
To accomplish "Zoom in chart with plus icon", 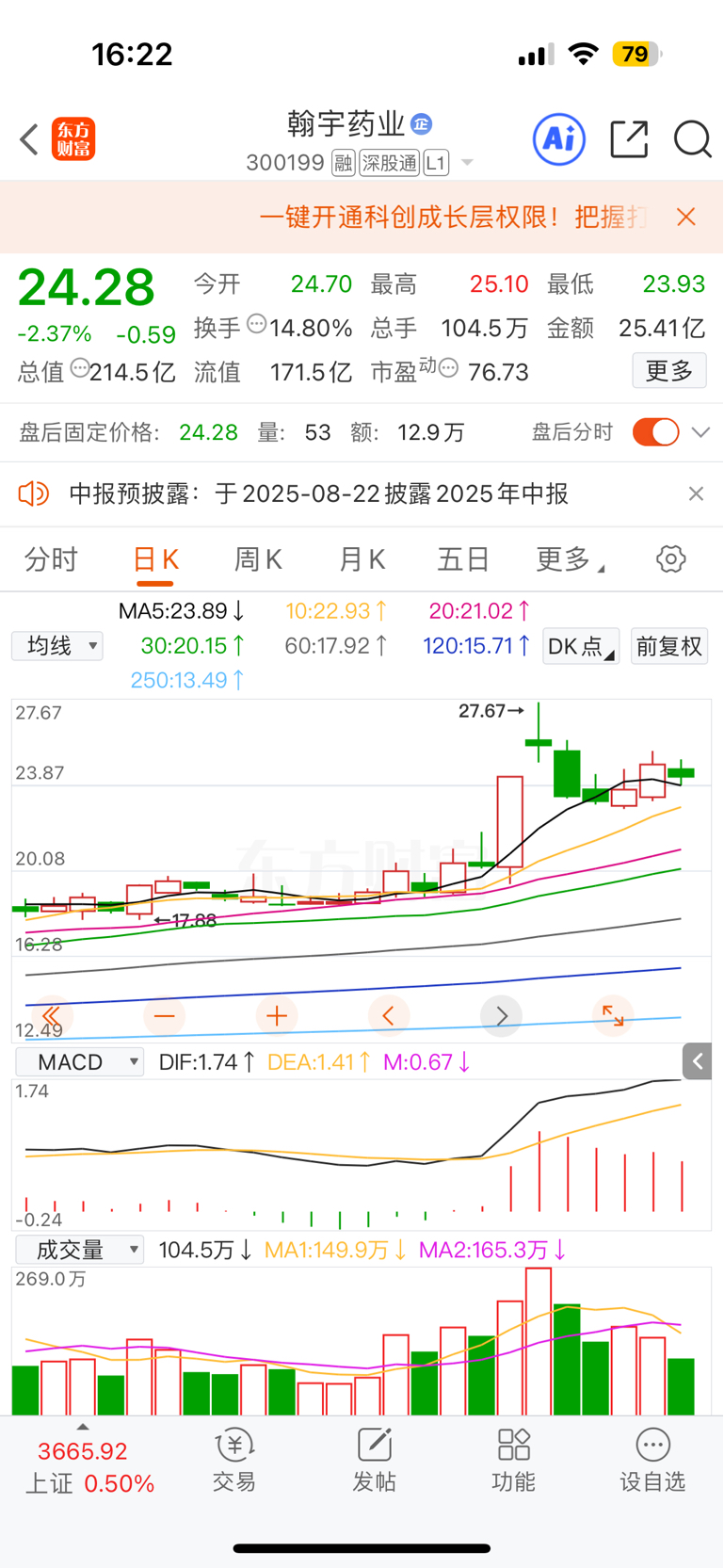I will point(277,1016).
